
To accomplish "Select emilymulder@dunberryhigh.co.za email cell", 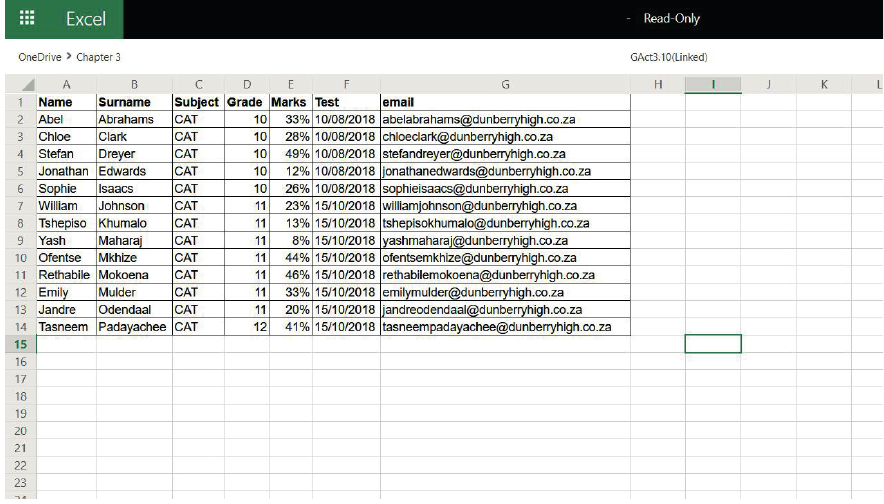I will tap(505, 292).
